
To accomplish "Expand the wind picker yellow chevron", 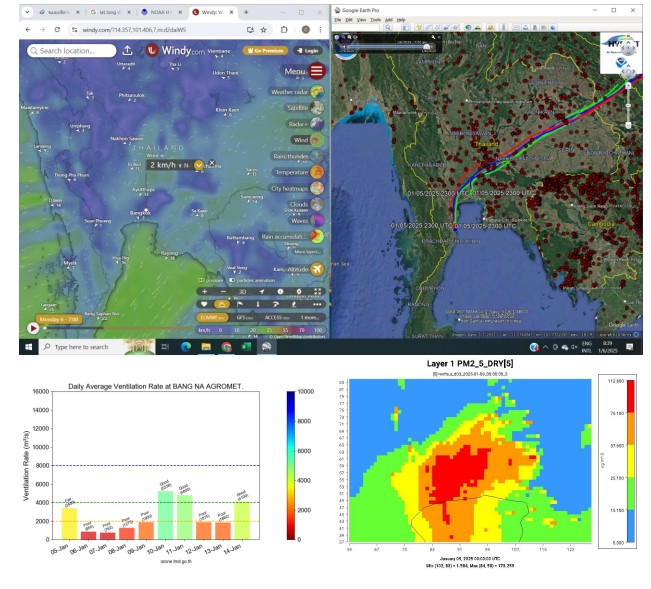I will (199, 165).
